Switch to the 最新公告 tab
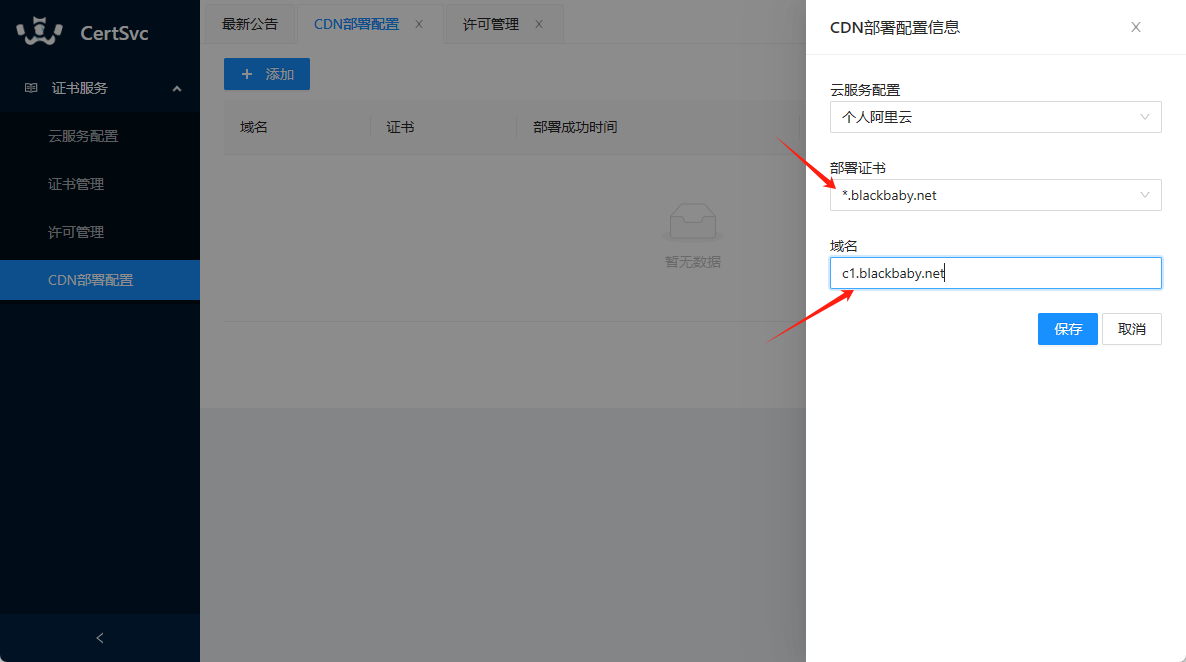Image resolution: width=1186 pixels, height=662 pixels. pyautogui.click(x=249, y=23)
